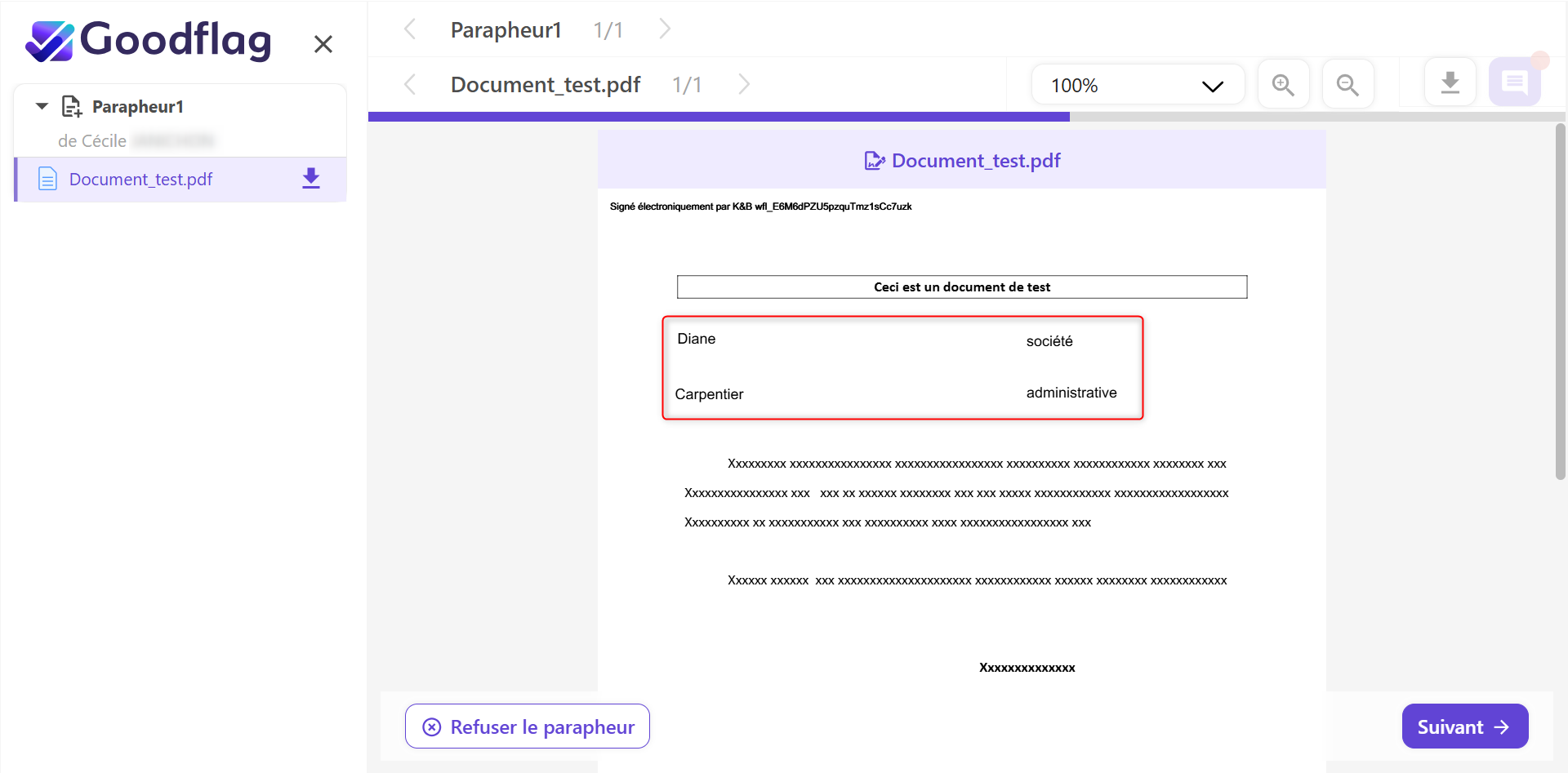
Task: Open the 100% zoom level dropdown
Action: tap(1137, 85)
